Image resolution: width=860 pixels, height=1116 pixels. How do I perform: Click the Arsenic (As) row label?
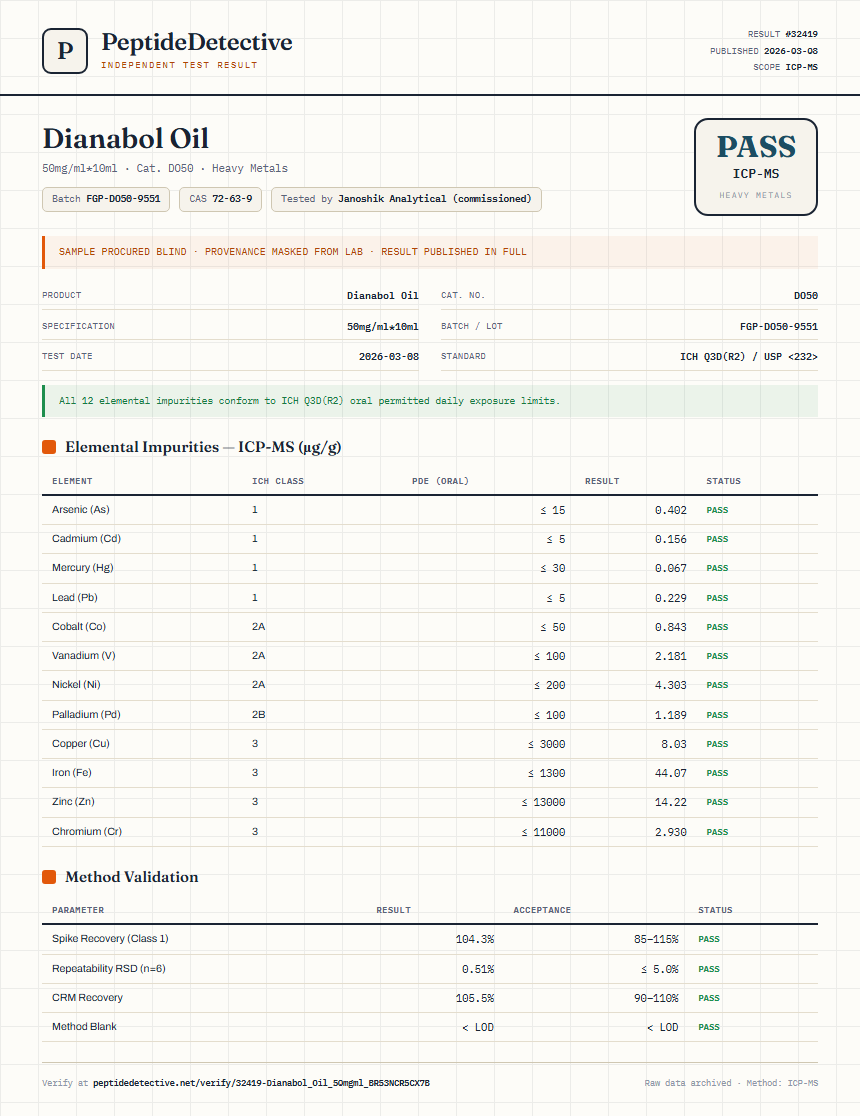click(80, 510)
